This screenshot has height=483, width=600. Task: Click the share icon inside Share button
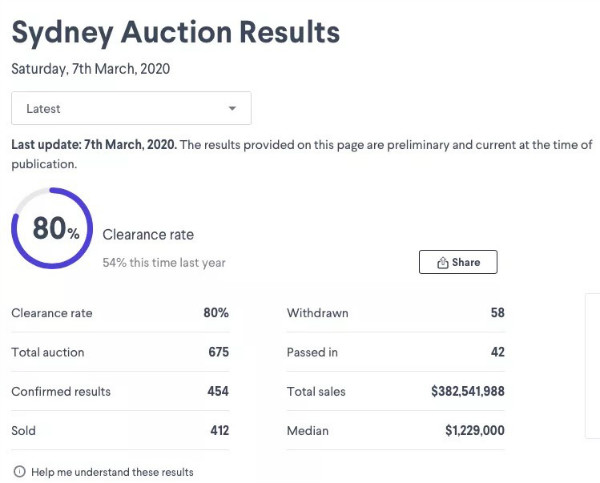[x=442, y=263]
